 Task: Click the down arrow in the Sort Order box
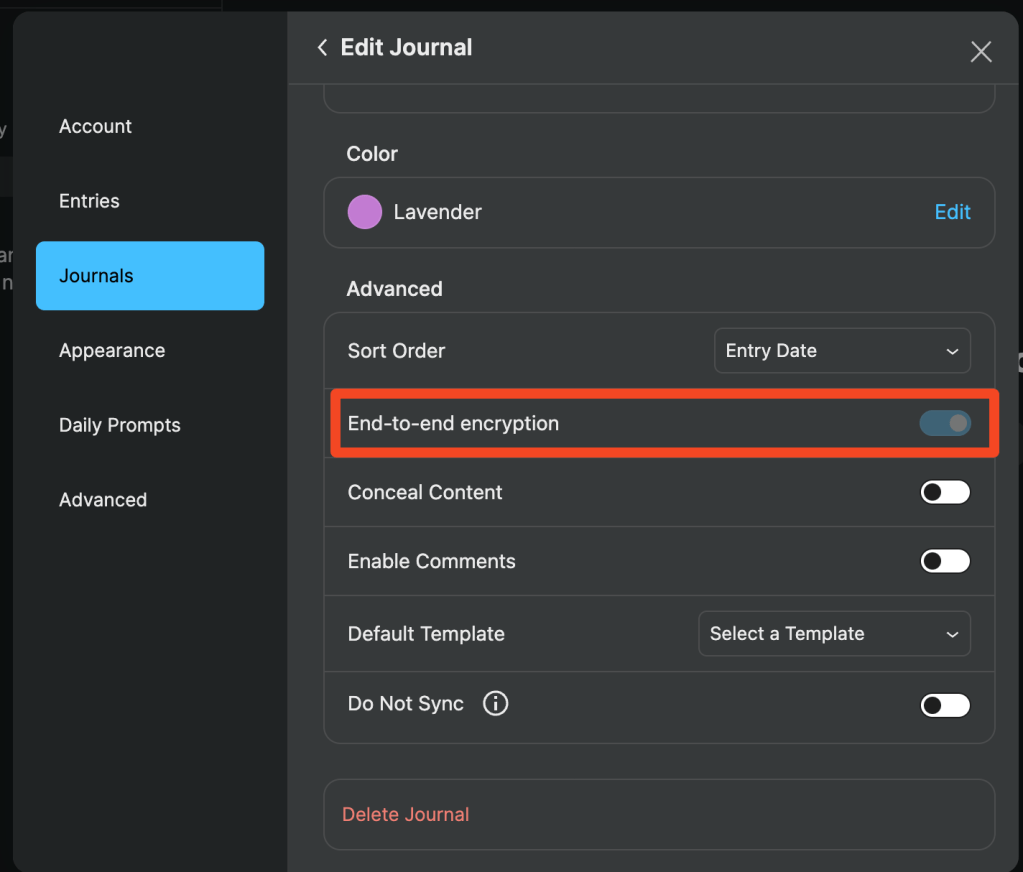[951, 351]
